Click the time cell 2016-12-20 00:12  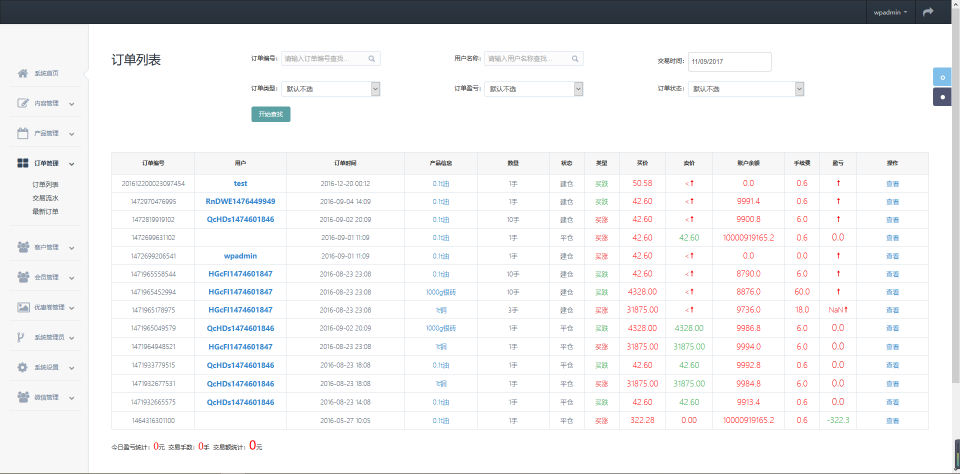tap(345, 184)
